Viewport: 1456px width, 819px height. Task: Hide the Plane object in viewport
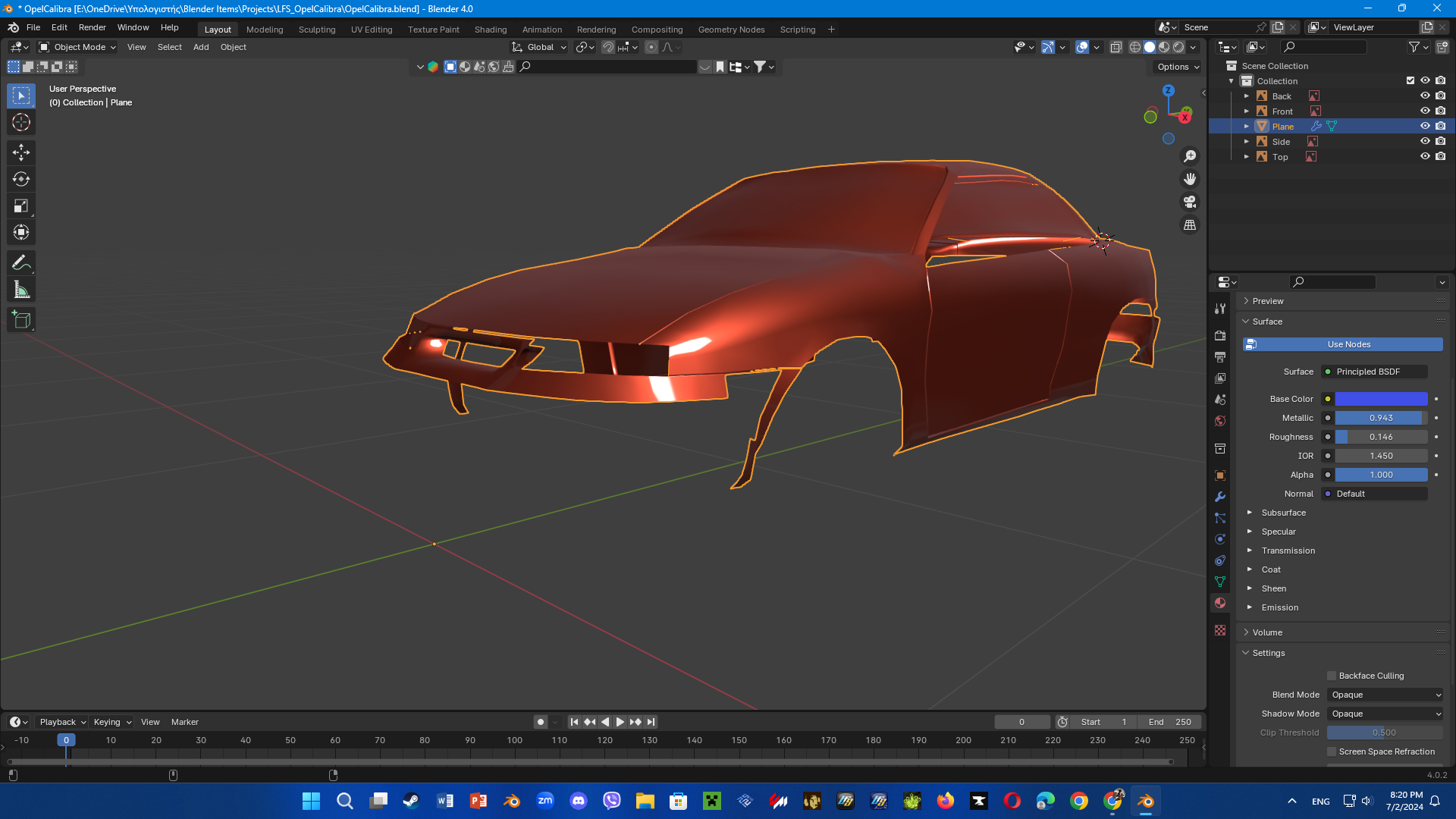pyautogui.click(x=1425, y=126)
